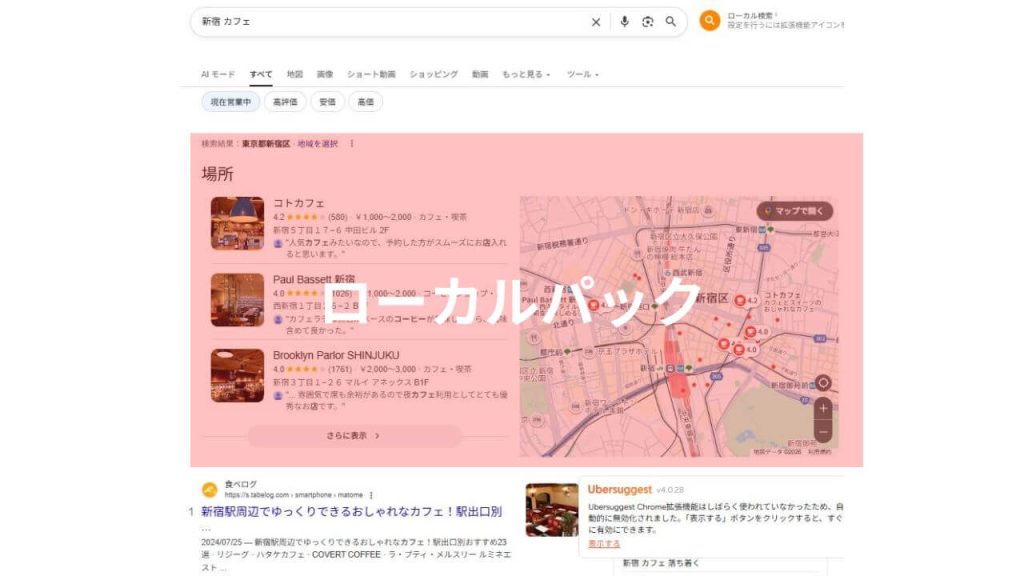Click the magnifying glass search icon

[x=670, y=21]
